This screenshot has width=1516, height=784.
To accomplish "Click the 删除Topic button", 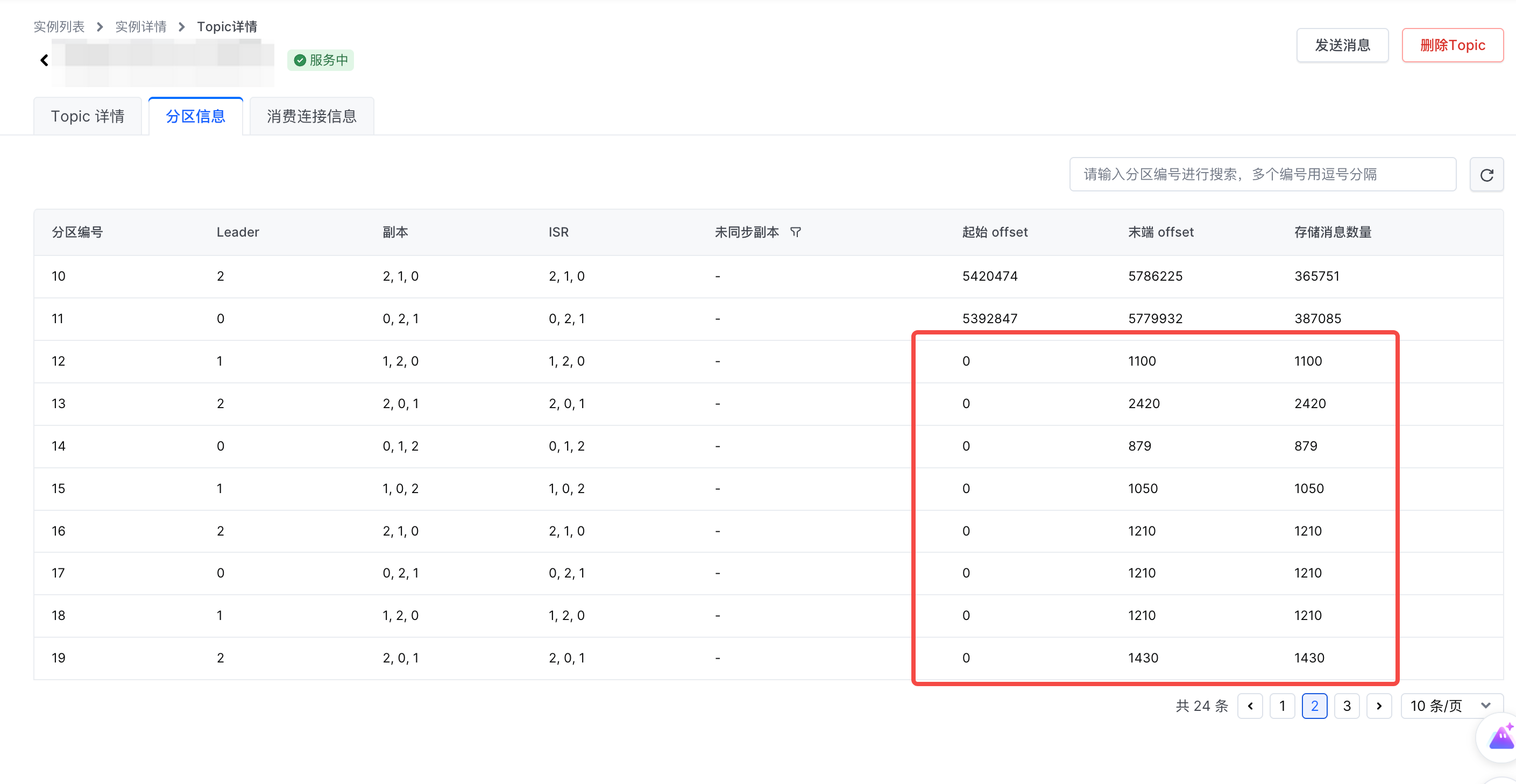I will tap(1453, 45).
